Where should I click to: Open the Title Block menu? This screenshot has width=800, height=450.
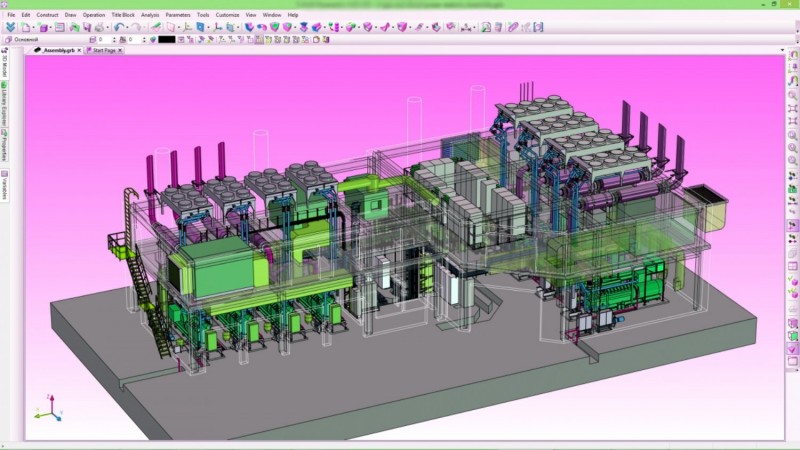tap(123, 15)
